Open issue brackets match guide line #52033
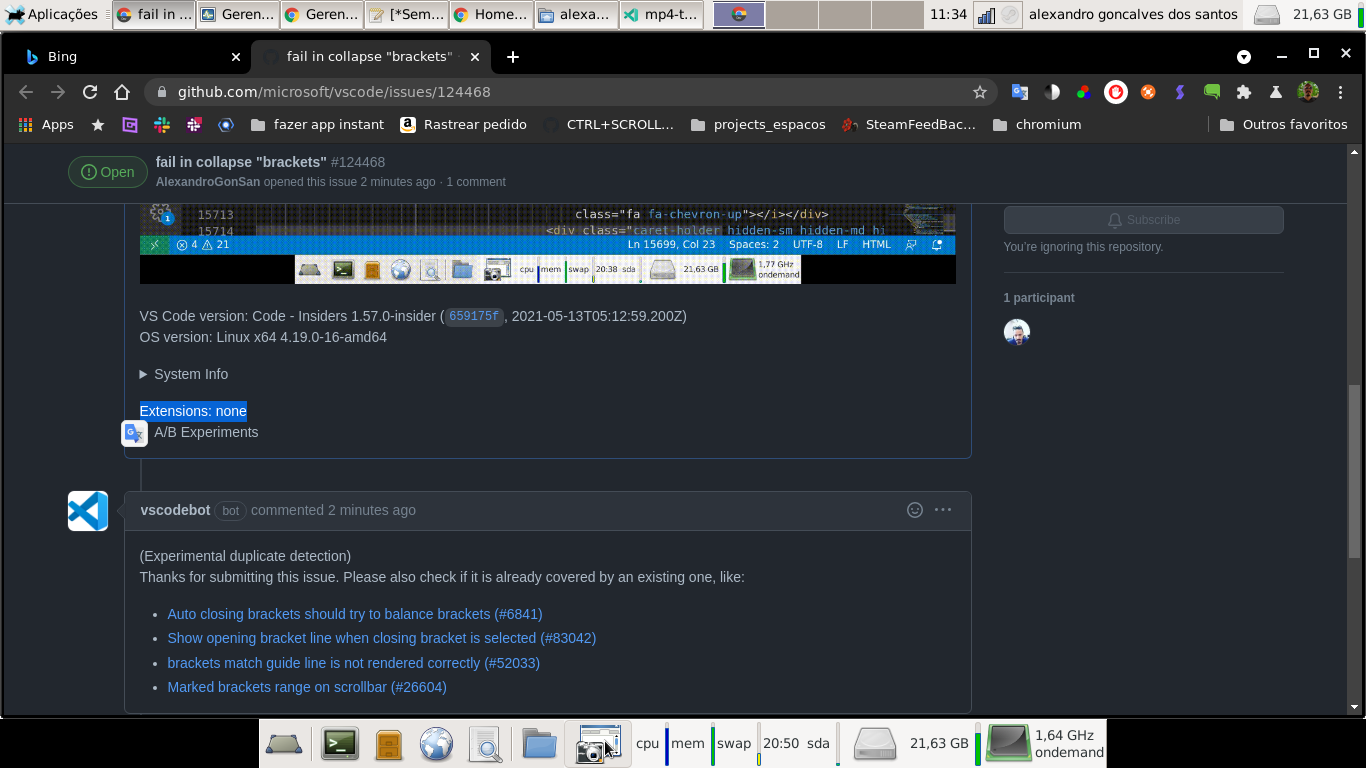Screen dimensions: 1366x768 [354, 663]
